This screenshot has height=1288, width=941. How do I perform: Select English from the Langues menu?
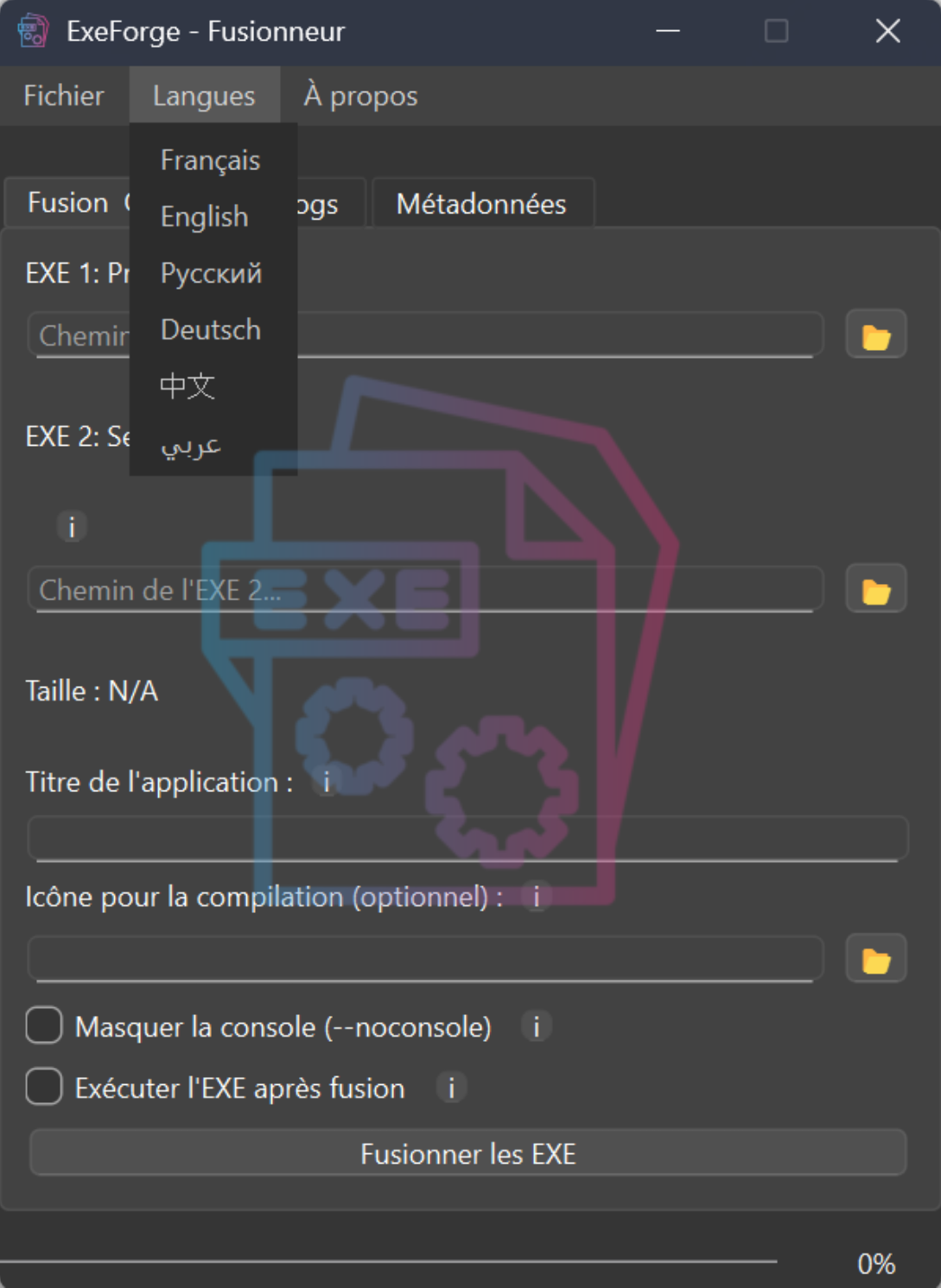[202, 217]
